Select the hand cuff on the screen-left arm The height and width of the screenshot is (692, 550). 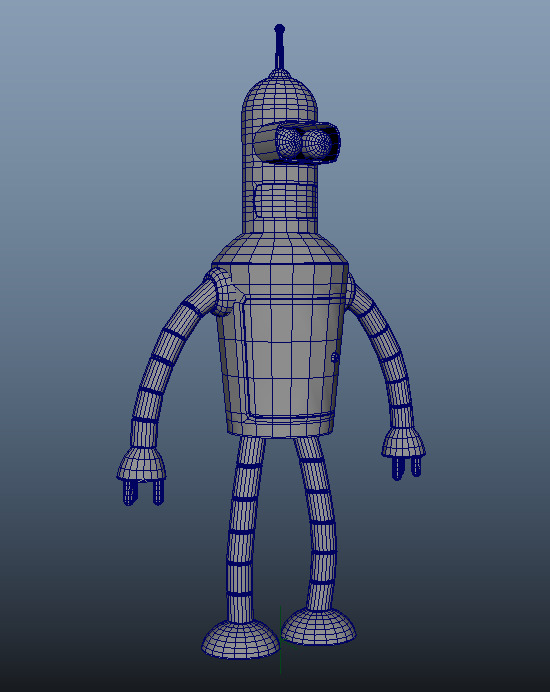[x=141, y=464]
